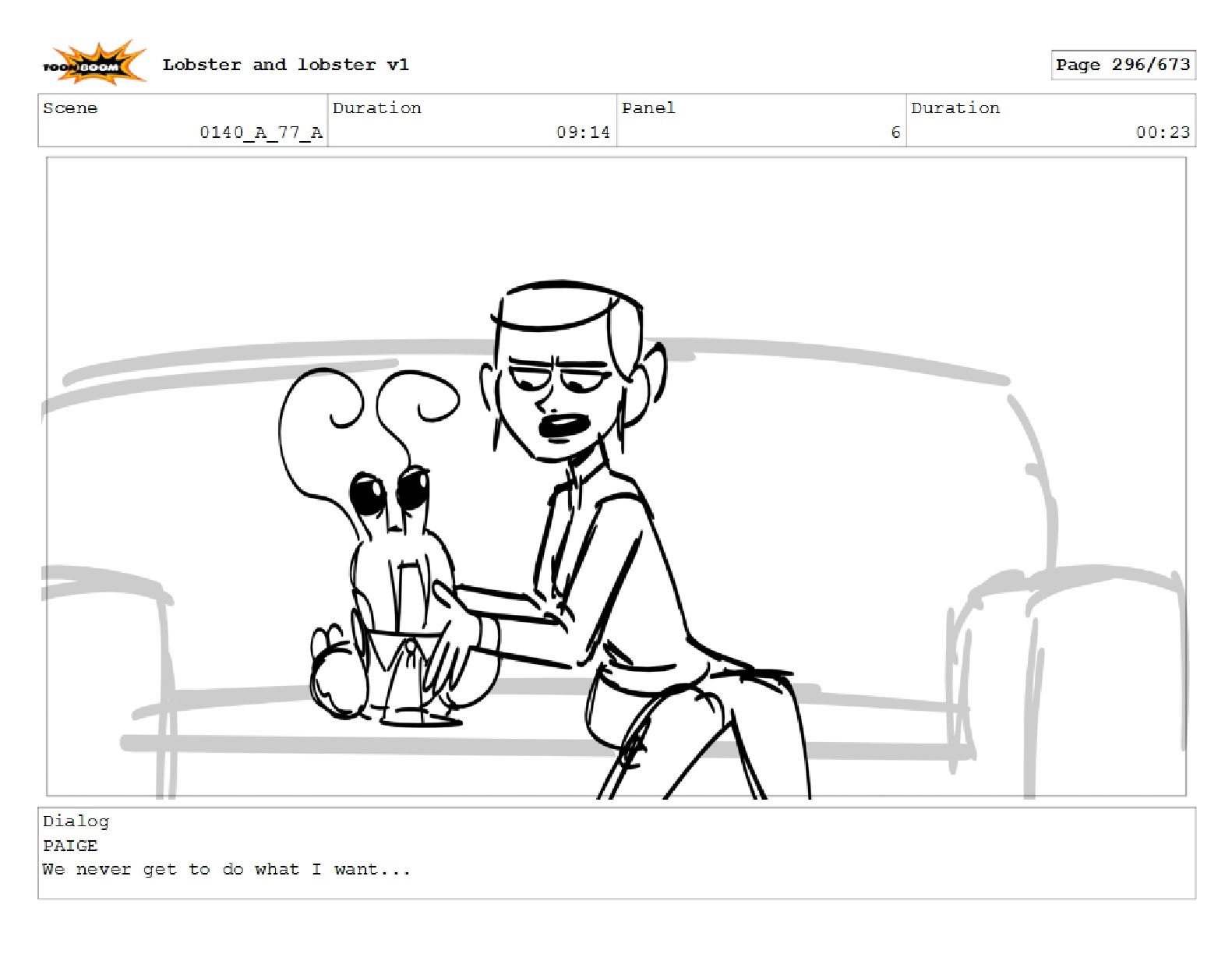Image resolution: width=1232 pixels, height=954 pixels.
Task: Click the 'Dialog' label
Action: click(76, 821)
